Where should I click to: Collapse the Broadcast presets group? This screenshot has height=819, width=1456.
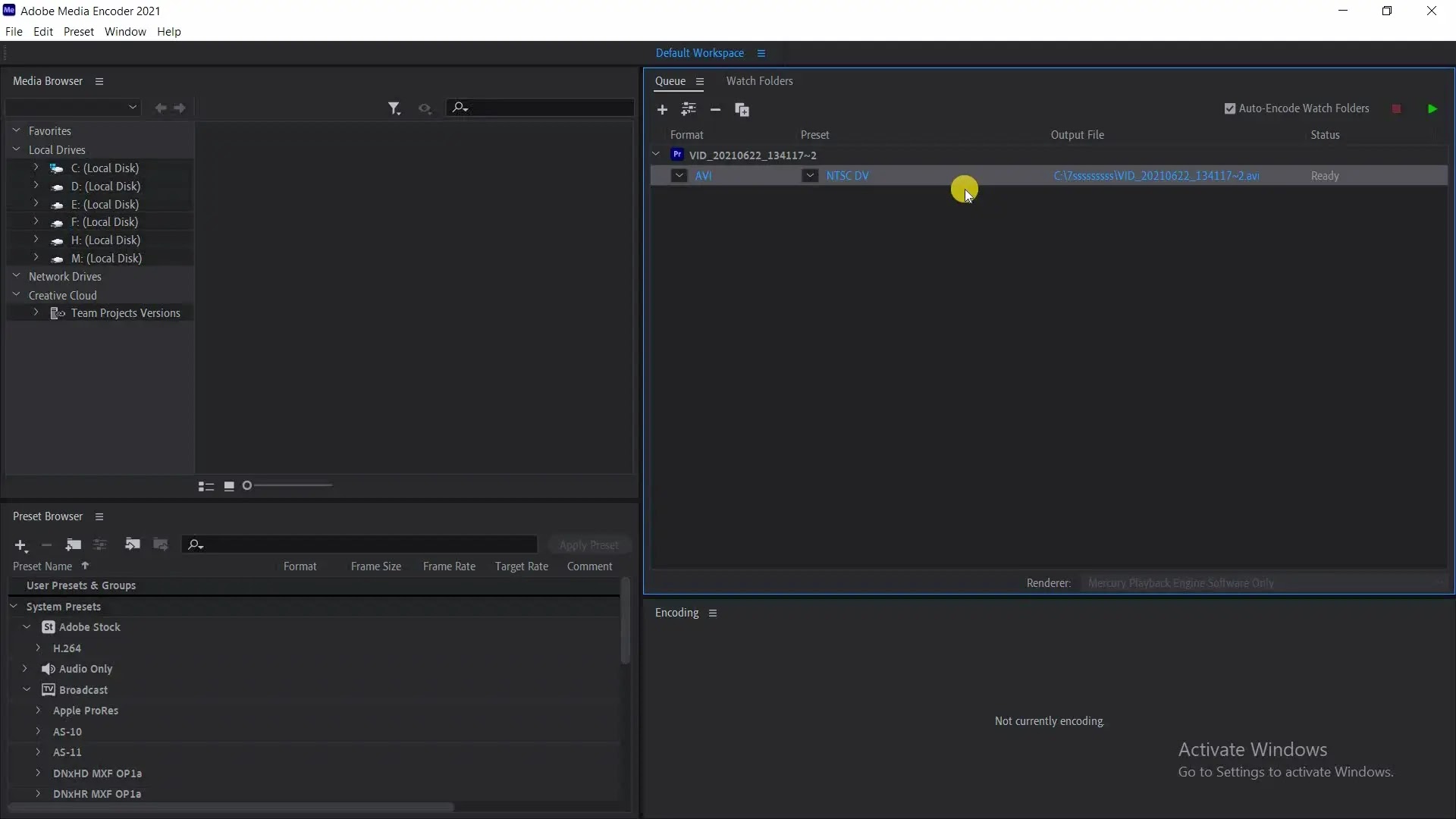click(x=27, y=690)
